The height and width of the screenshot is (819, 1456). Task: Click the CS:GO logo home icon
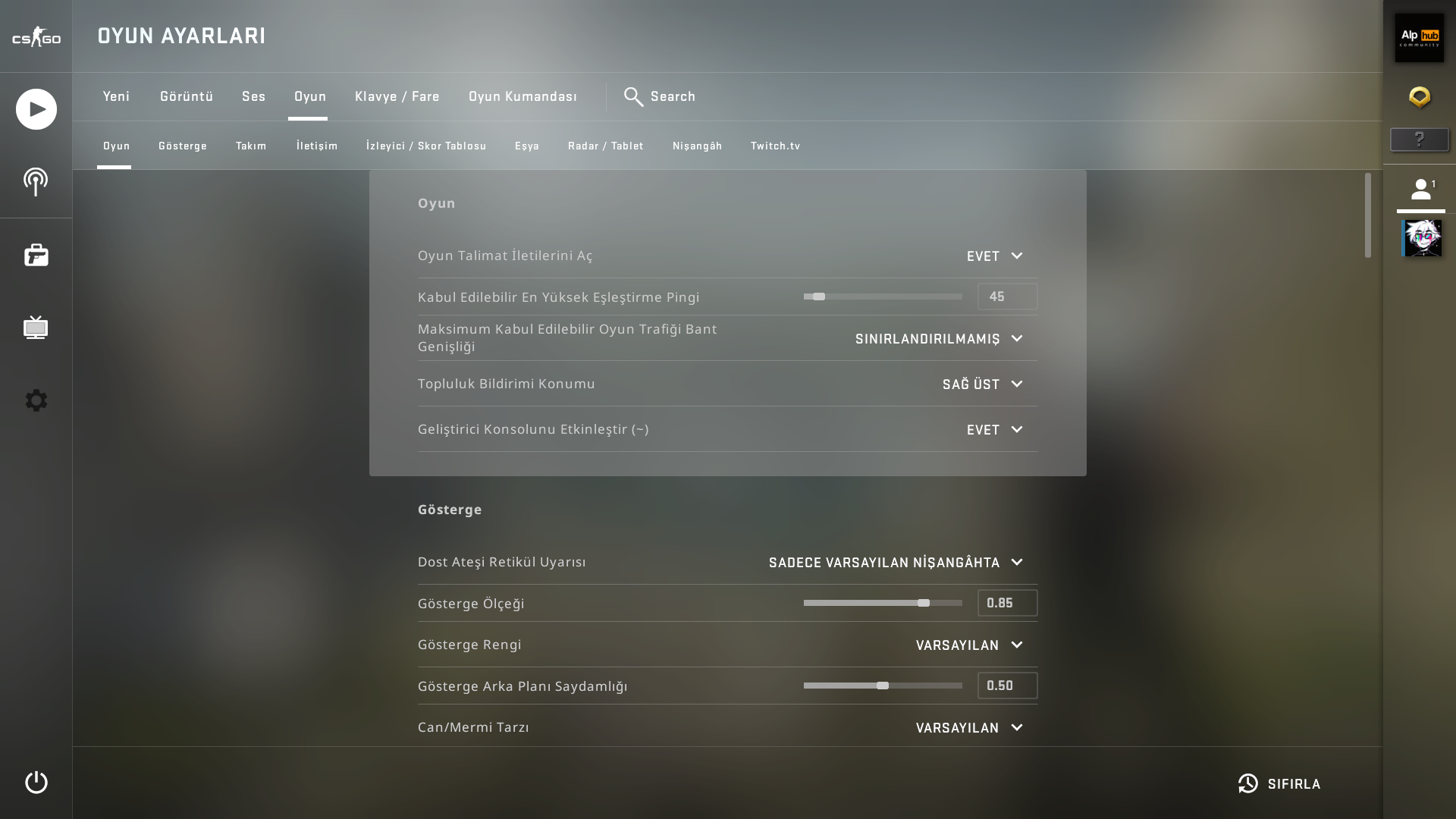36,36
